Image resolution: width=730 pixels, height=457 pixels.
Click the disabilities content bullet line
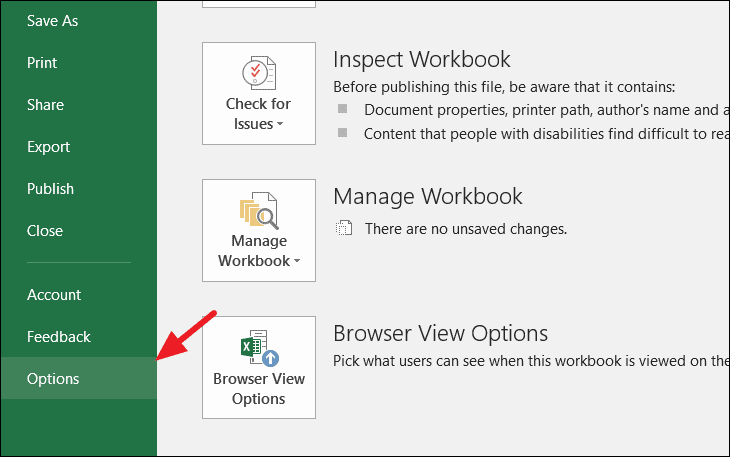point(540,133)
